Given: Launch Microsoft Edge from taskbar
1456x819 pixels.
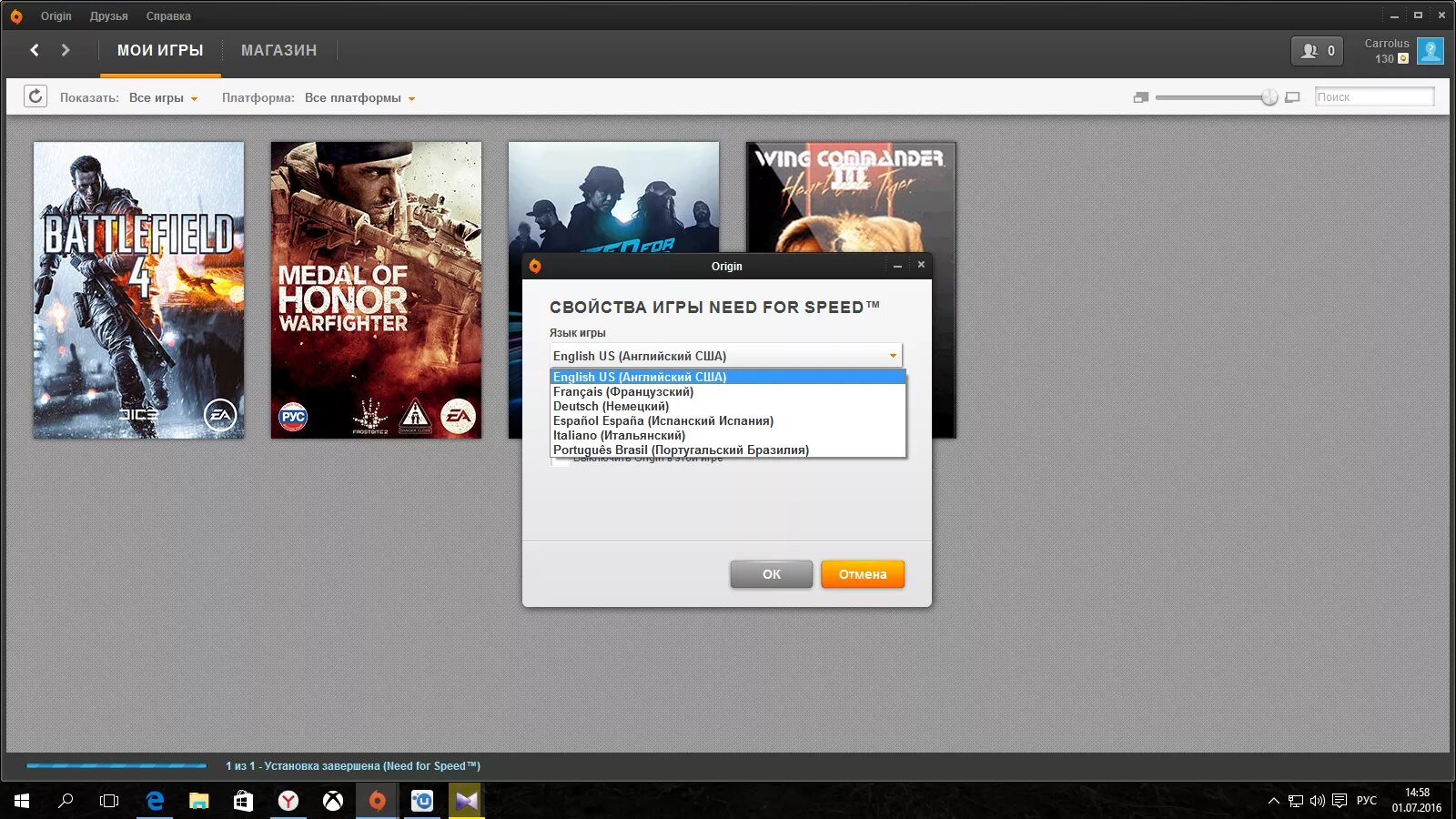Looking at the screenshot, I should click(155, 801).
